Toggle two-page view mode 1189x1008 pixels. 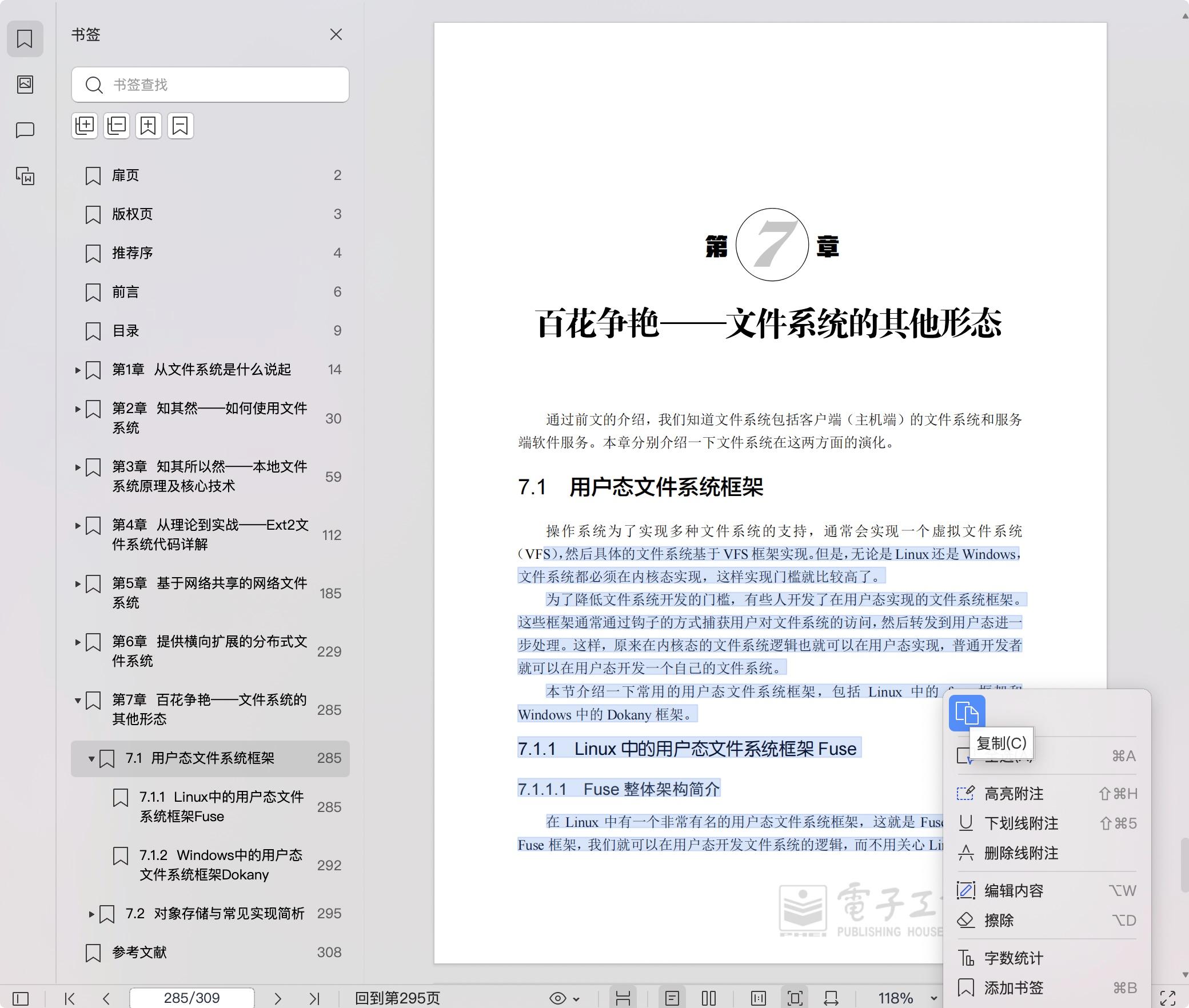[x=709, y=998]
